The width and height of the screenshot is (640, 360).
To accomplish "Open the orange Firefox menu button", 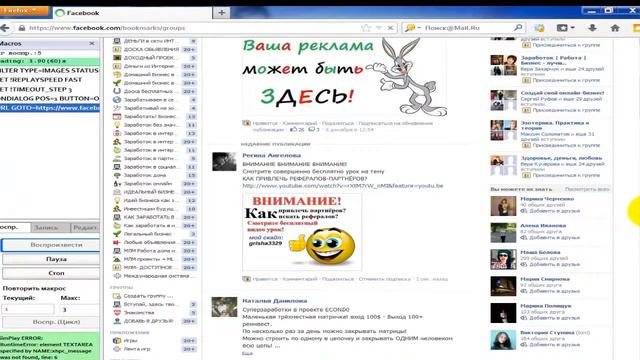I will [x=24, y=11].
